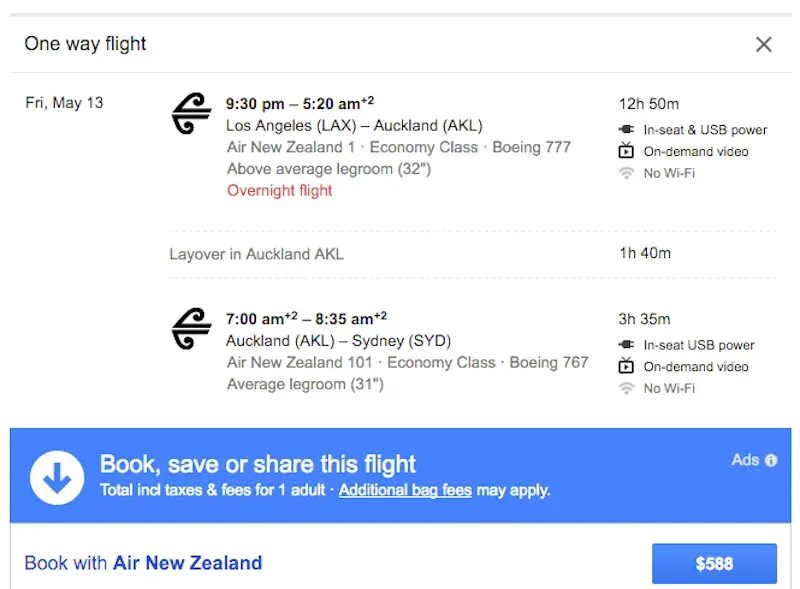The height and width of the screenshot is (589, 800).
Task: Click on-demand video icon for Sydney flight
Action: (626, 366)
